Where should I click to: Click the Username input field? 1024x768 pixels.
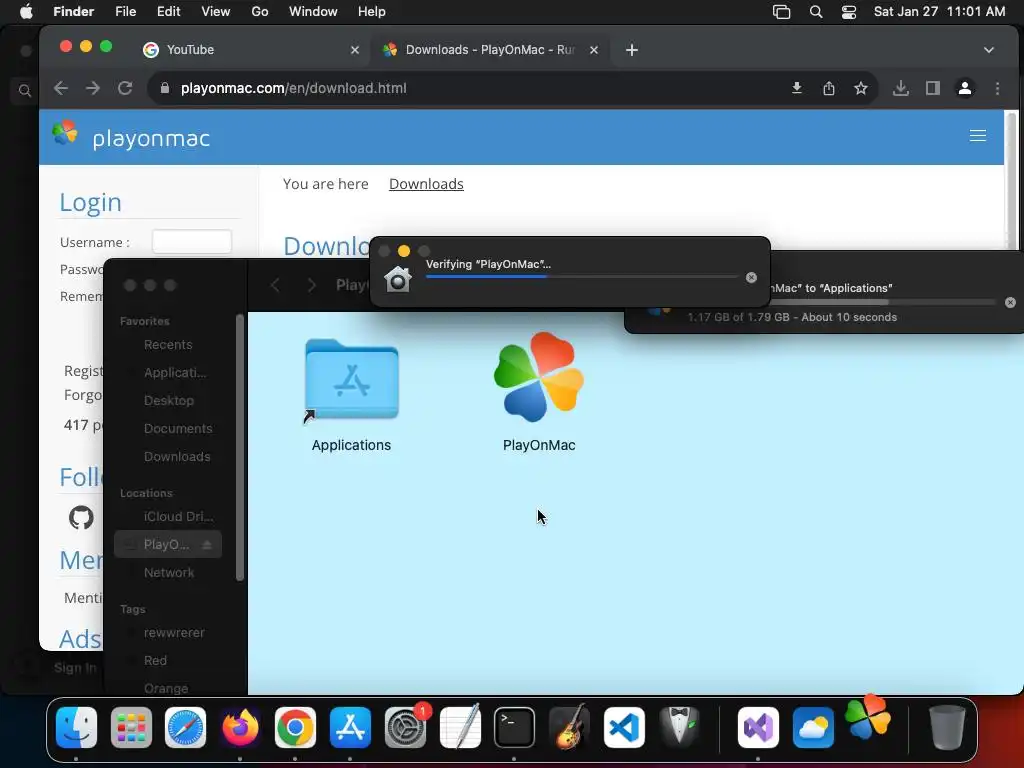point(192,242)
